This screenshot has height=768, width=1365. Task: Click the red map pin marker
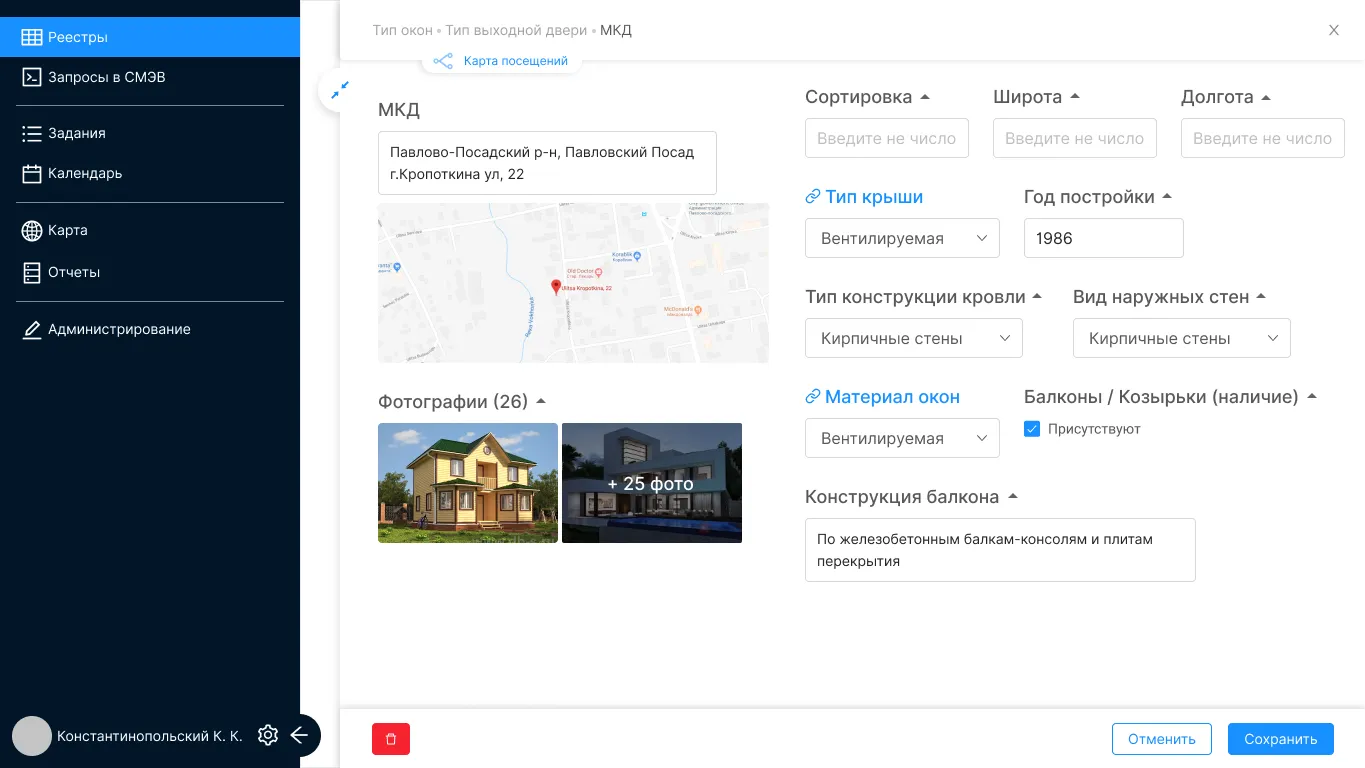click(557, 287)
